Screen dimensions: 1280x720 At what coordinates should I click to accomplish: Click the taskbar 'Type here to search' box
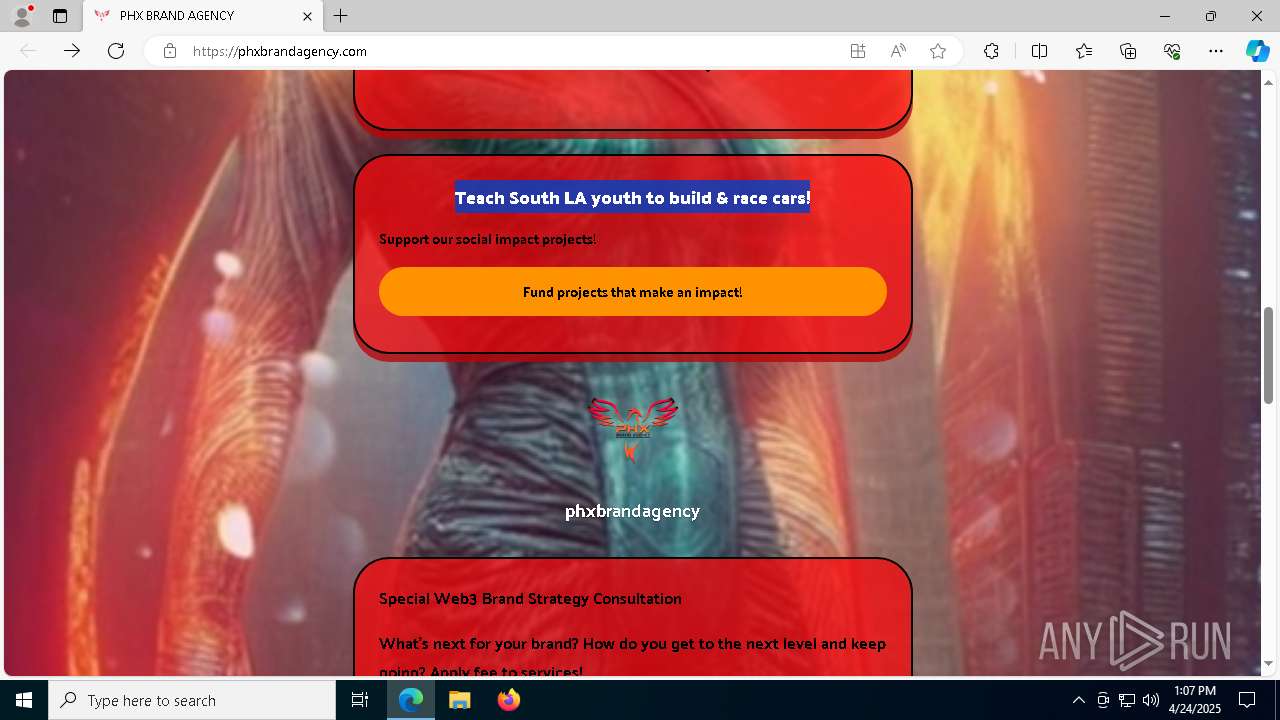[x=192, y=700]
